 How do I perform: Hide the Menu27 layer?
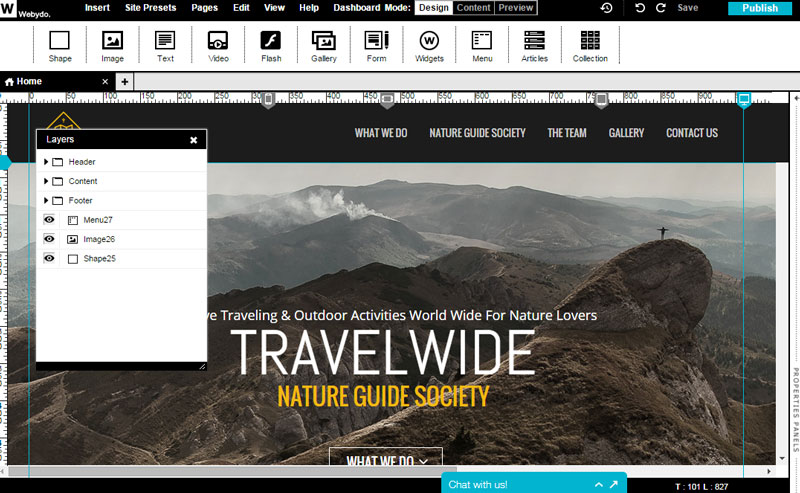49,219
